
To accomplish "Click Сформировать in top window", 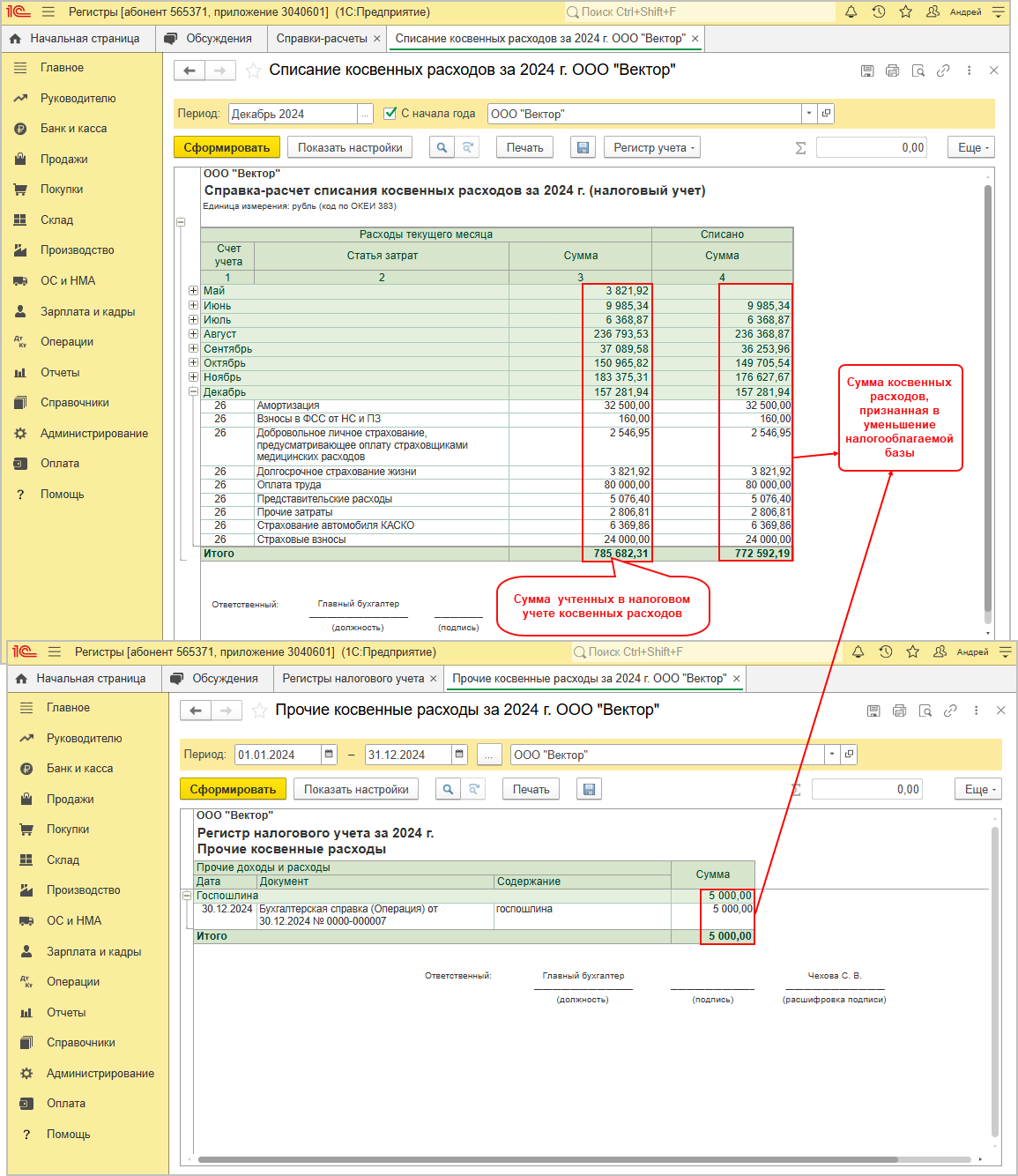I will (227, 147).
